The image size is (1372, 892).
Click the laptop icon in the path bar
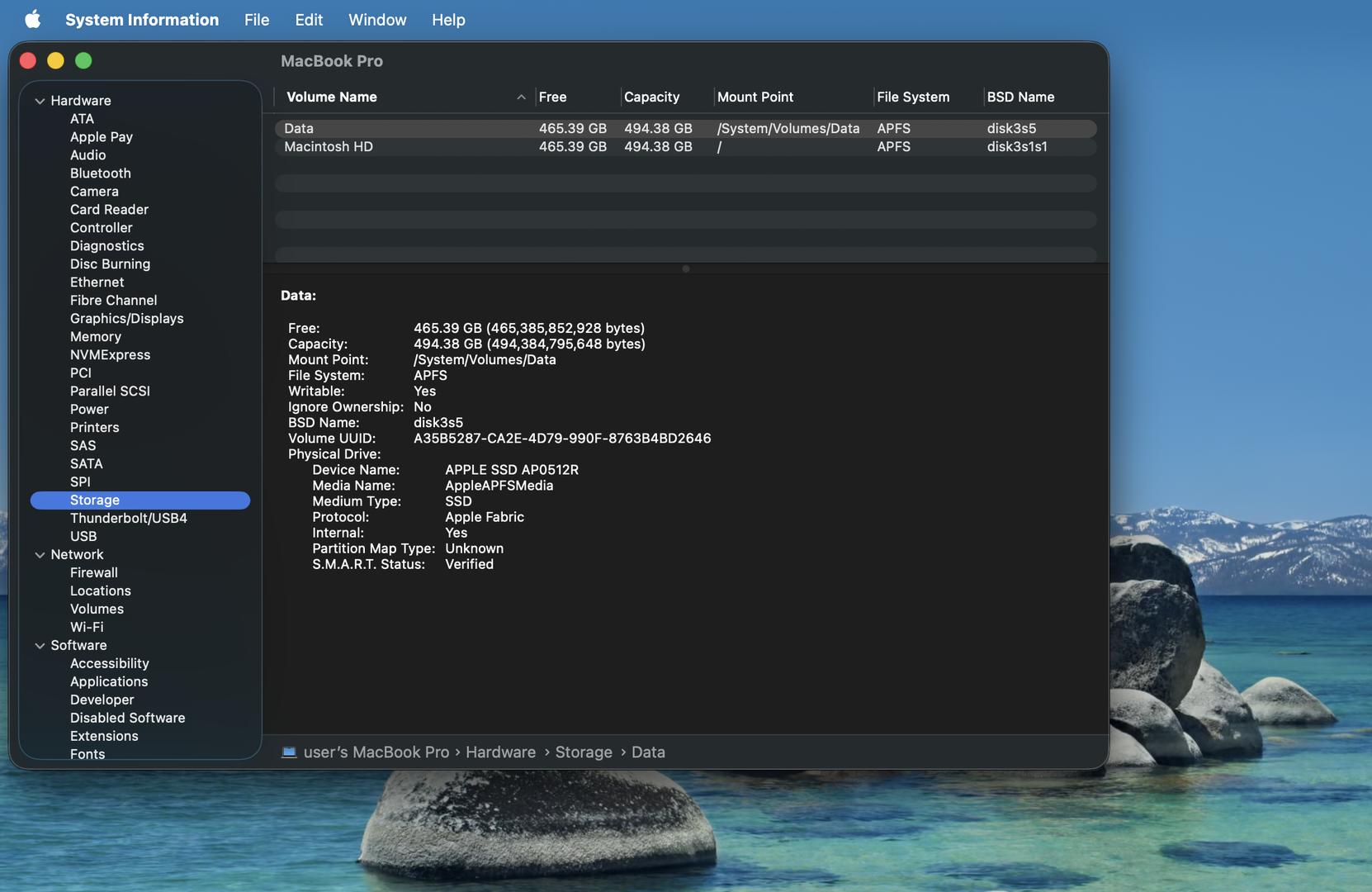pyautogui.click(x=289, y=752)
